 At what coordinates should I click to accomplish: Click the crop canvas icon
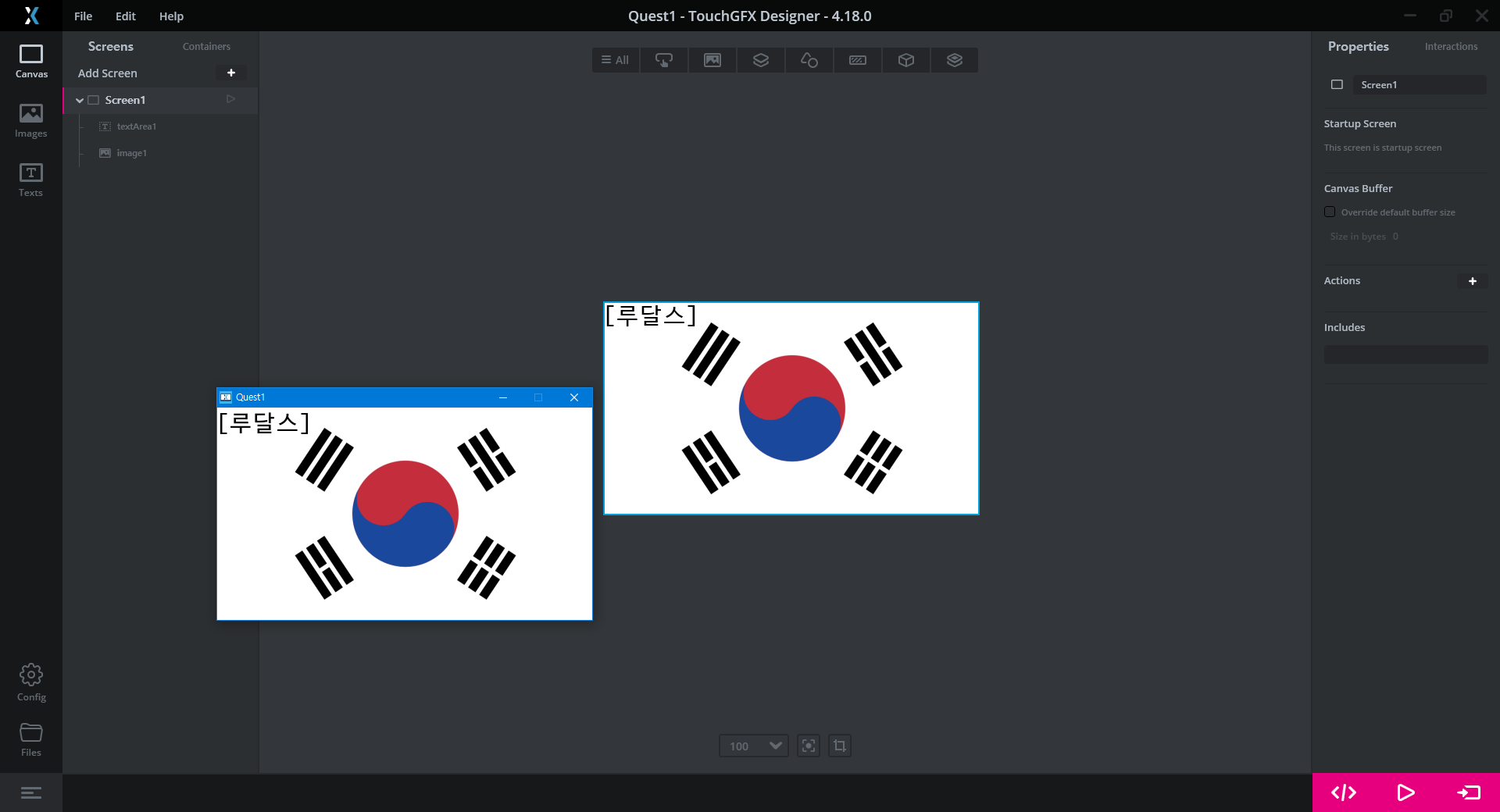840,746
